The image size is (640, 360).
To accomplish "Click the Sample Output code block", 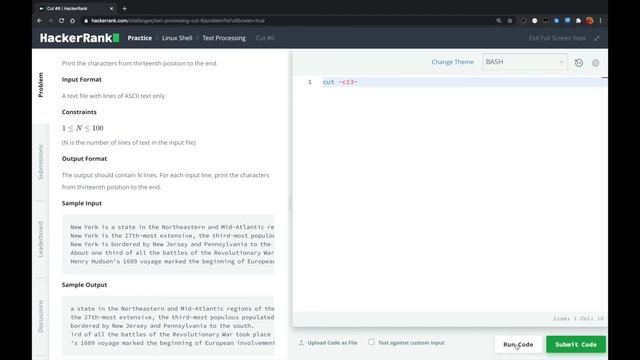I will pos(168,326).
